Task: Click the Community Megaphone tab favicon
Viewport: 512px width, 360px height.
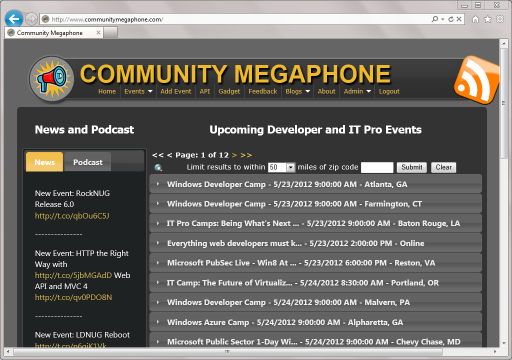Action: click(11, 33)
